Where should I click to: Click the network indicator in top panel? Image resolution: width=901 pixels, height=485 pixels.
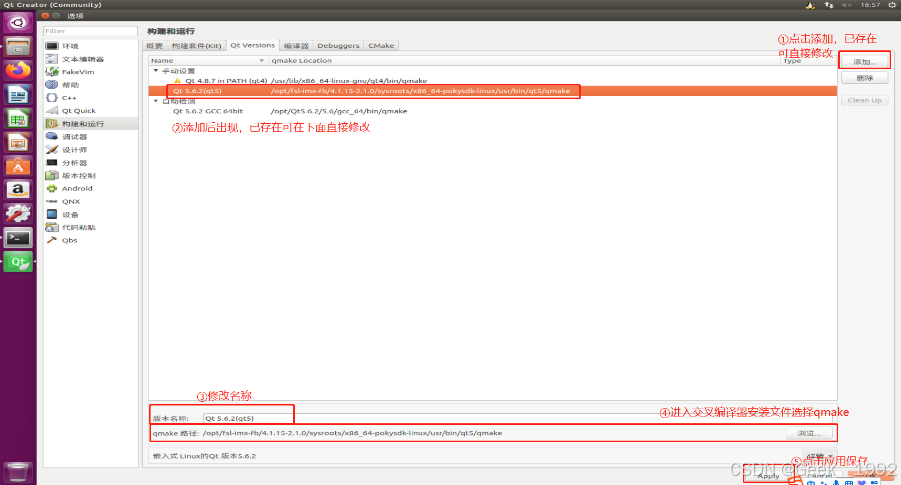pyautogui.click(x=829, y=5)
